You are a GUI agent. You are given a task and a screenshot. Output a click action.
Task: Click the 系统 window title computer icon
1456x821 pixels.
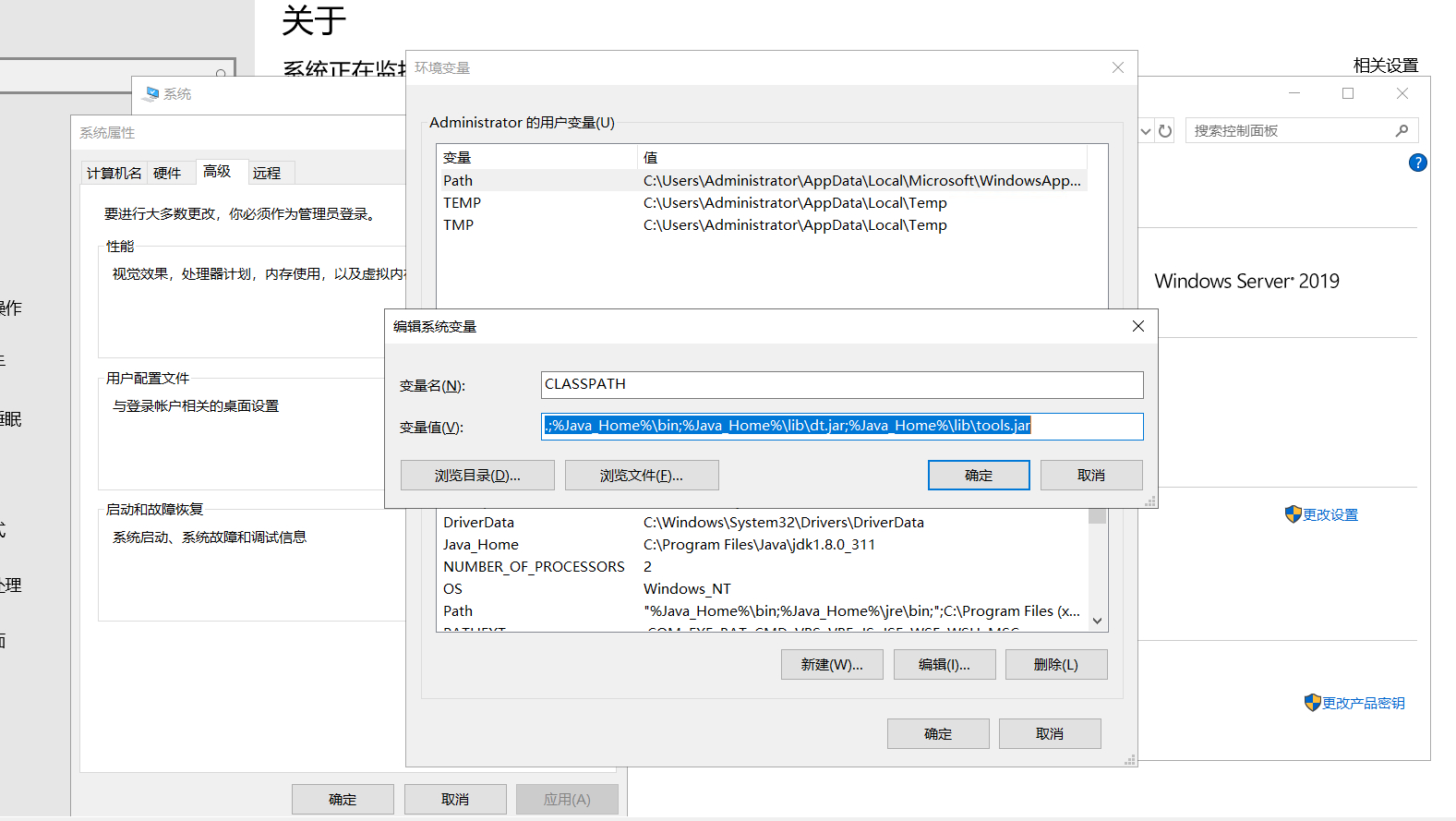pos(151,93)
